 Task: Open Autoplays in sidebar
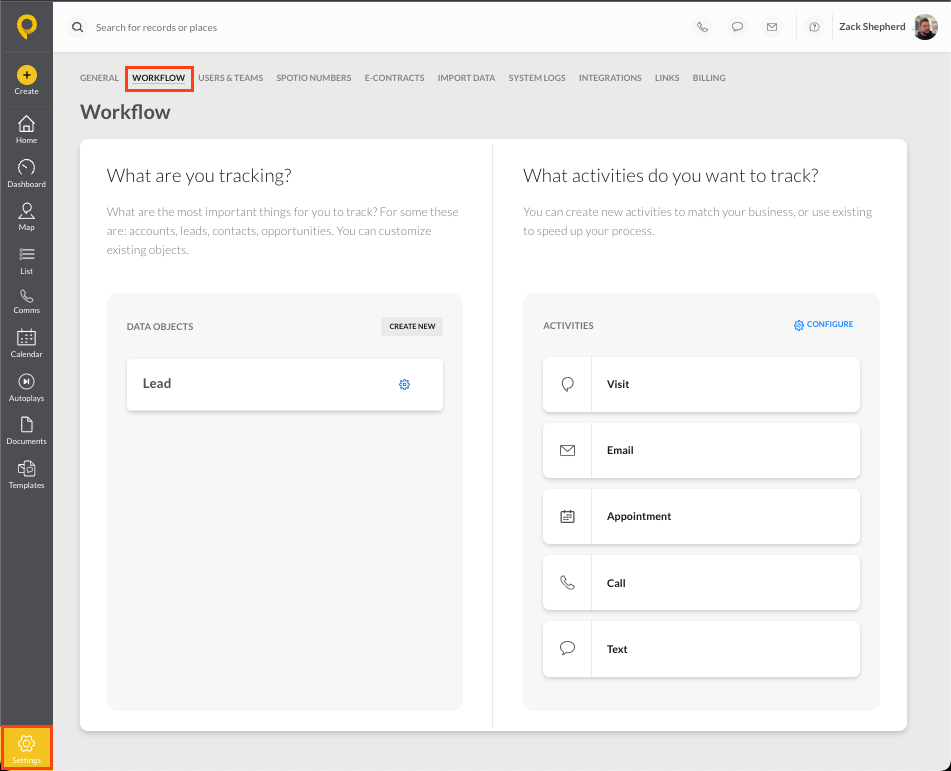click(27, 388)
